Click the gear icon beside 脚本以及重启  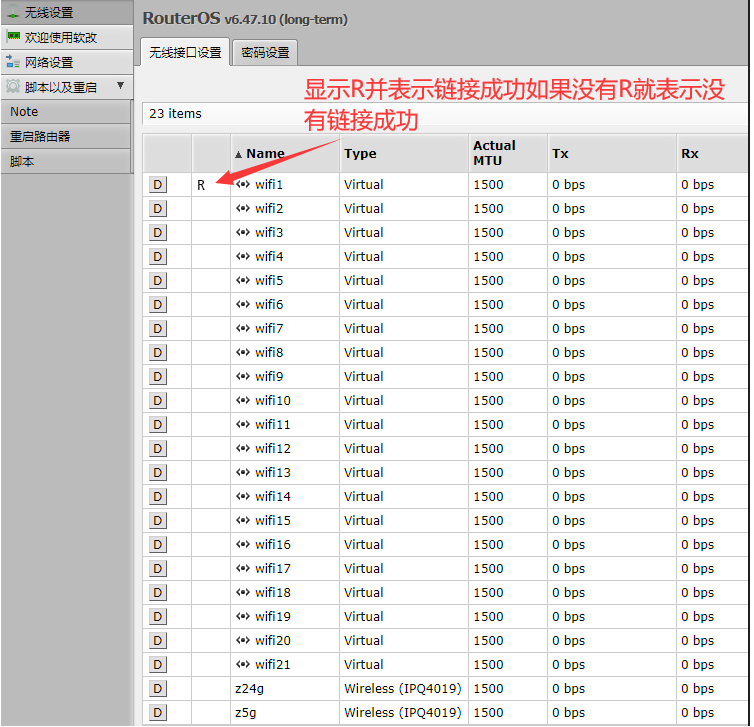[x=13, y=87]
